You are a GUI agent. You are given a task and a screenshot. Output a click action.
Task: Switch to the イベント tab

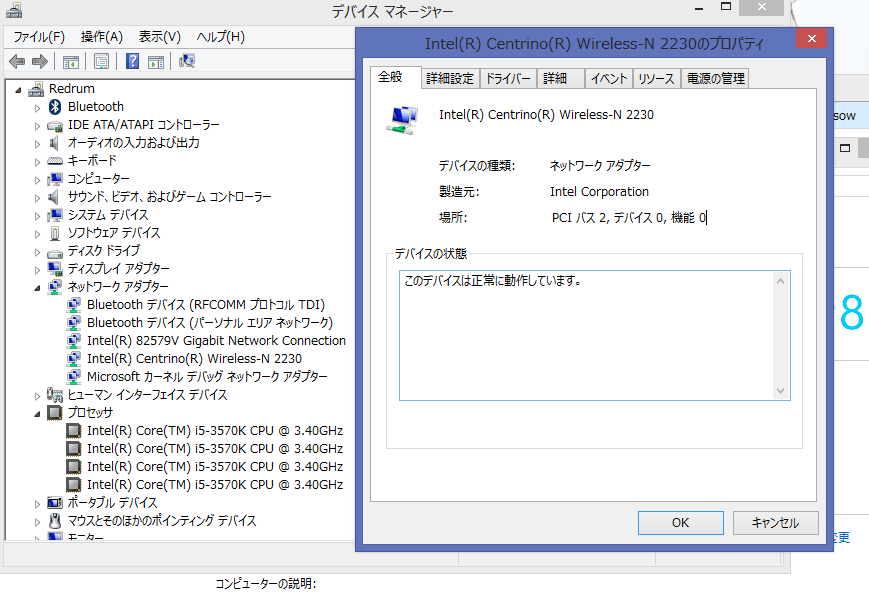[x=609, y=79]
